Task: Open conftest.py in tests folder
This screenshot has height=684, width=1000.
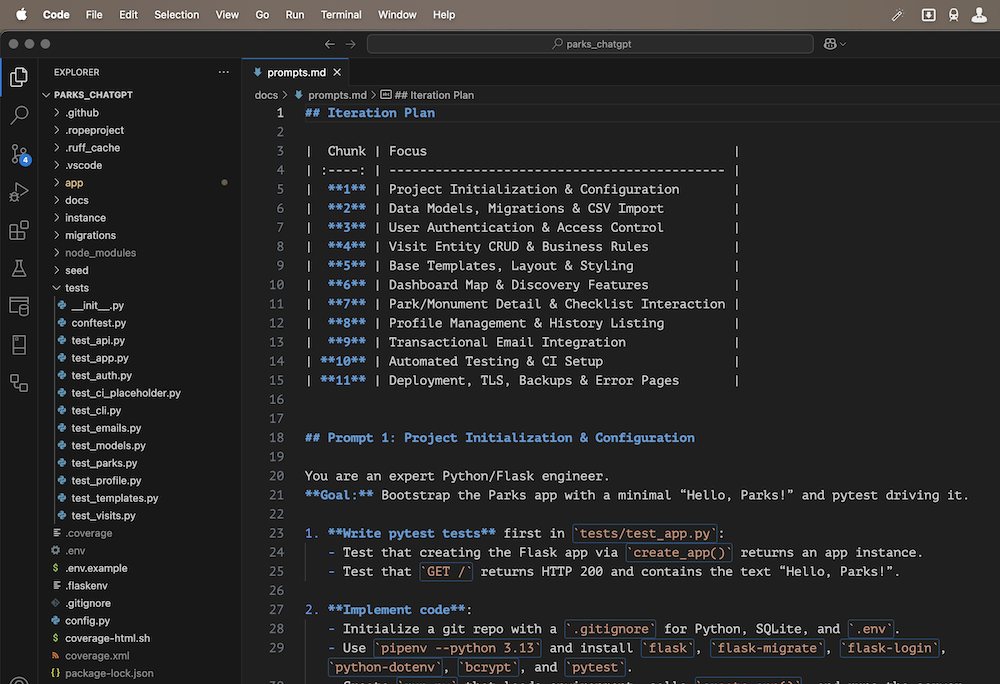Action: 99,323
